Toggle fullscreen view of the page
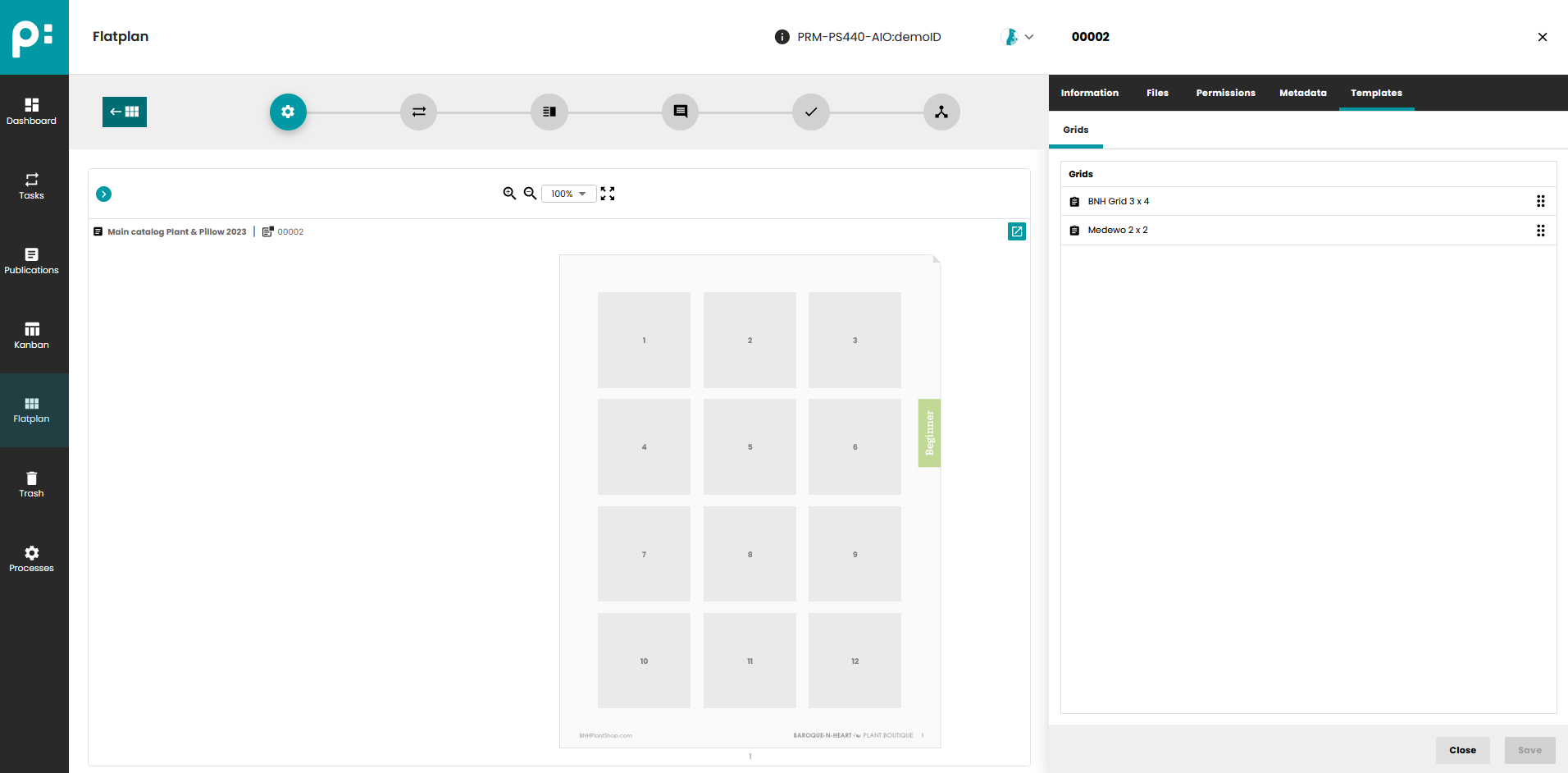Screen dimensions: 1568x773 [x=608, y=194]
